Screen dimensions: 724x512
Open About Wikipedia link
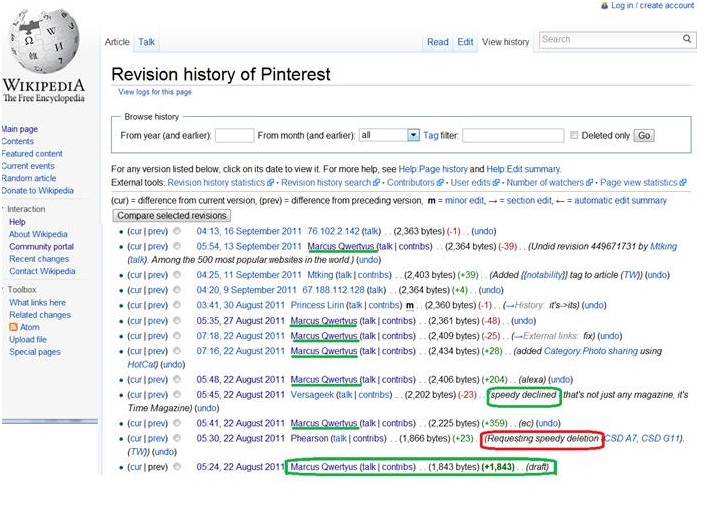pos(38,234)
